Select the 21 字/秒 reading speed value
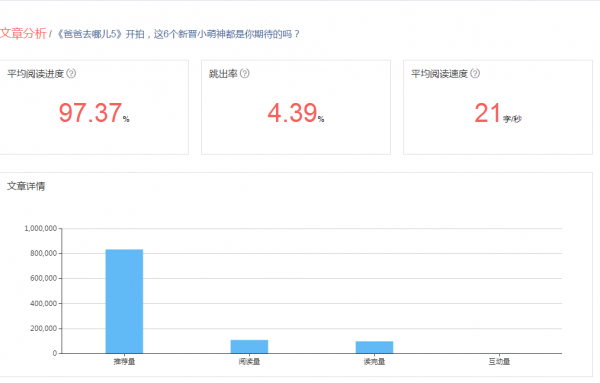The height and width of the screenshot is (383, 600). pyautogui.click(x=498, y=113)
